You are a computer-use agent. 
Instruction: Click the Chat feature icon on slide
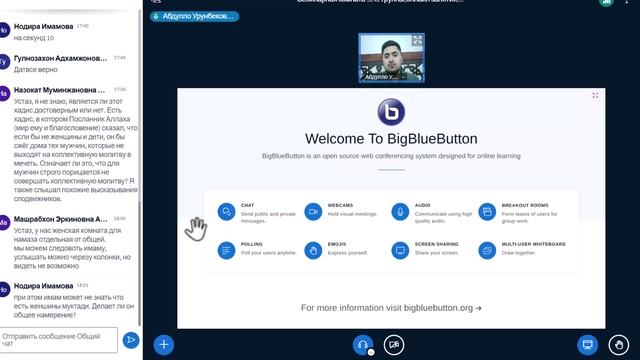point(226,212)
